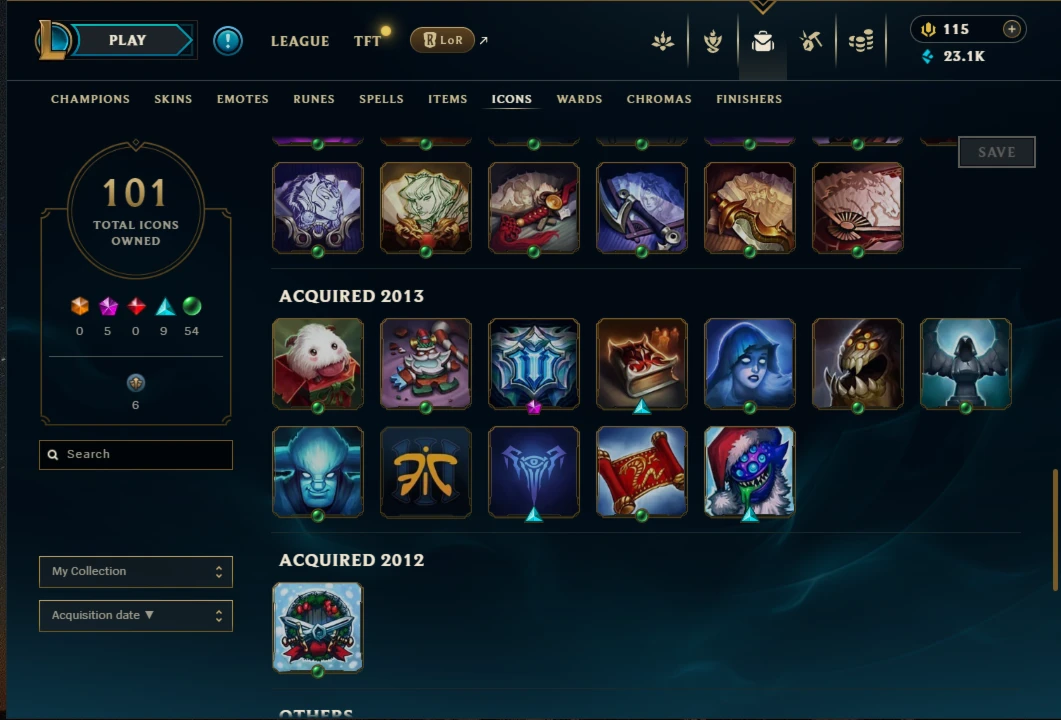Launch the LoR external link button
Image resolution: width=1061 pixels, height=720 pixels.
(x=443, y=40)
